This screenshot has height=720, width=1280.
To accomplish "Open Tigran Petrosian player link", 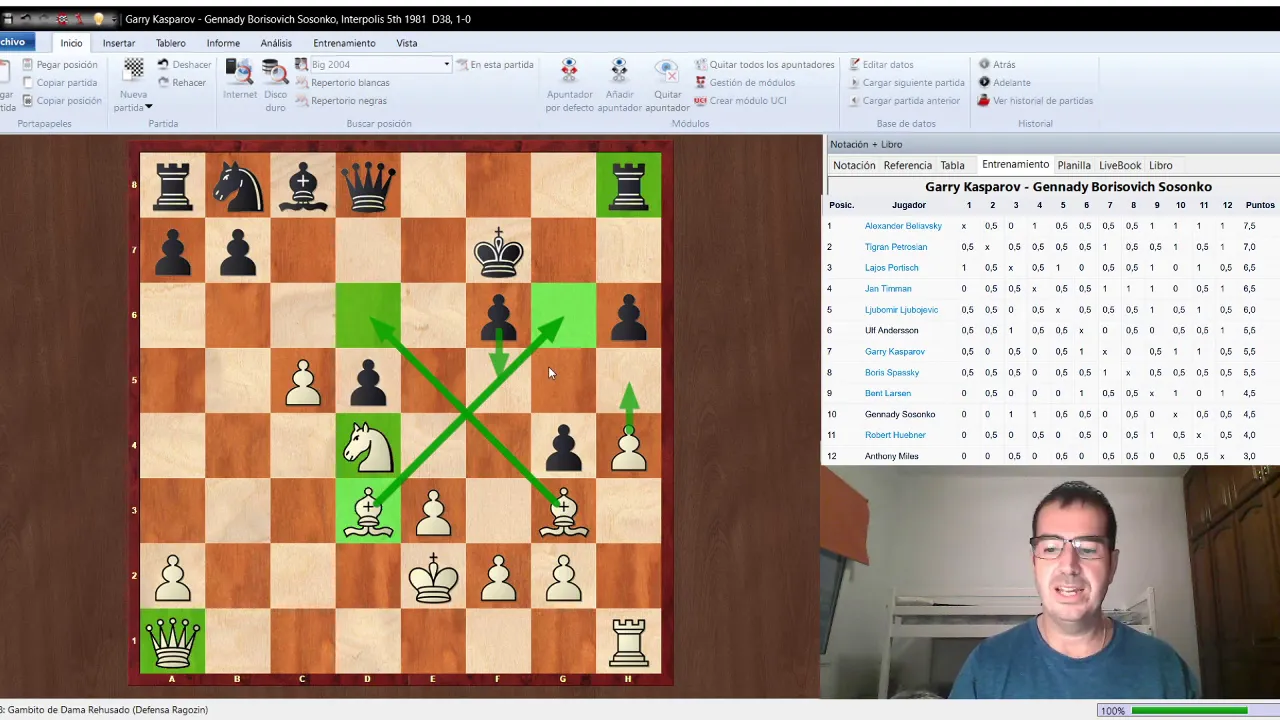I will (x=896, y=247).
